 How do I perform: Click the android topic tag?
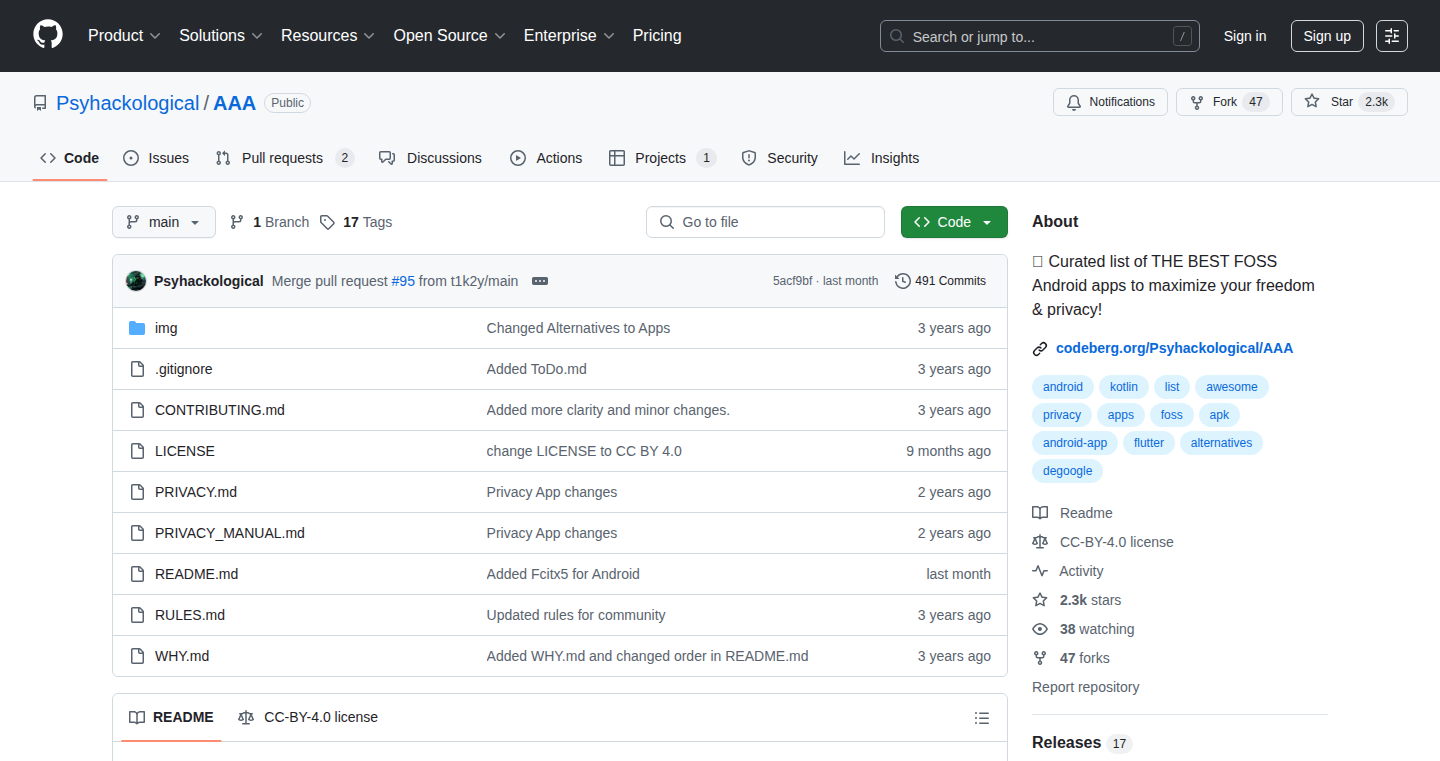click(x=1063, y=387)
